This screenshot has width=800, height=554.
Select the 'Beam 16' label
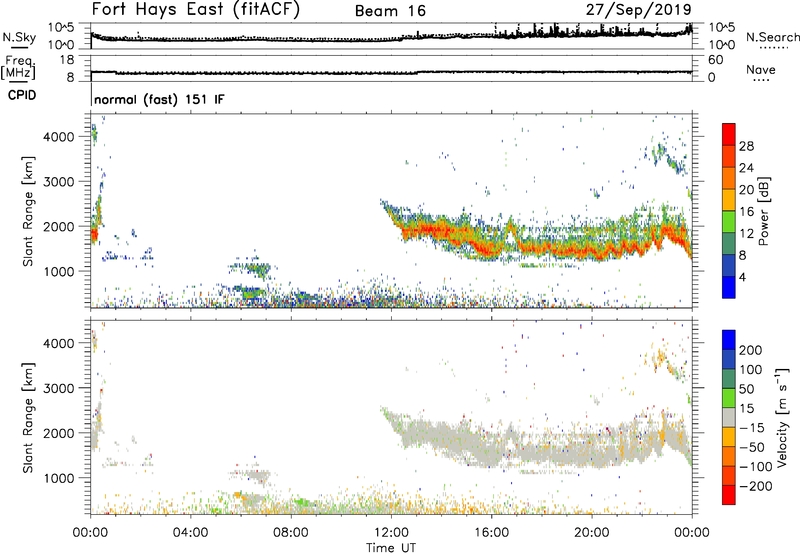click(x=390, y=11)
